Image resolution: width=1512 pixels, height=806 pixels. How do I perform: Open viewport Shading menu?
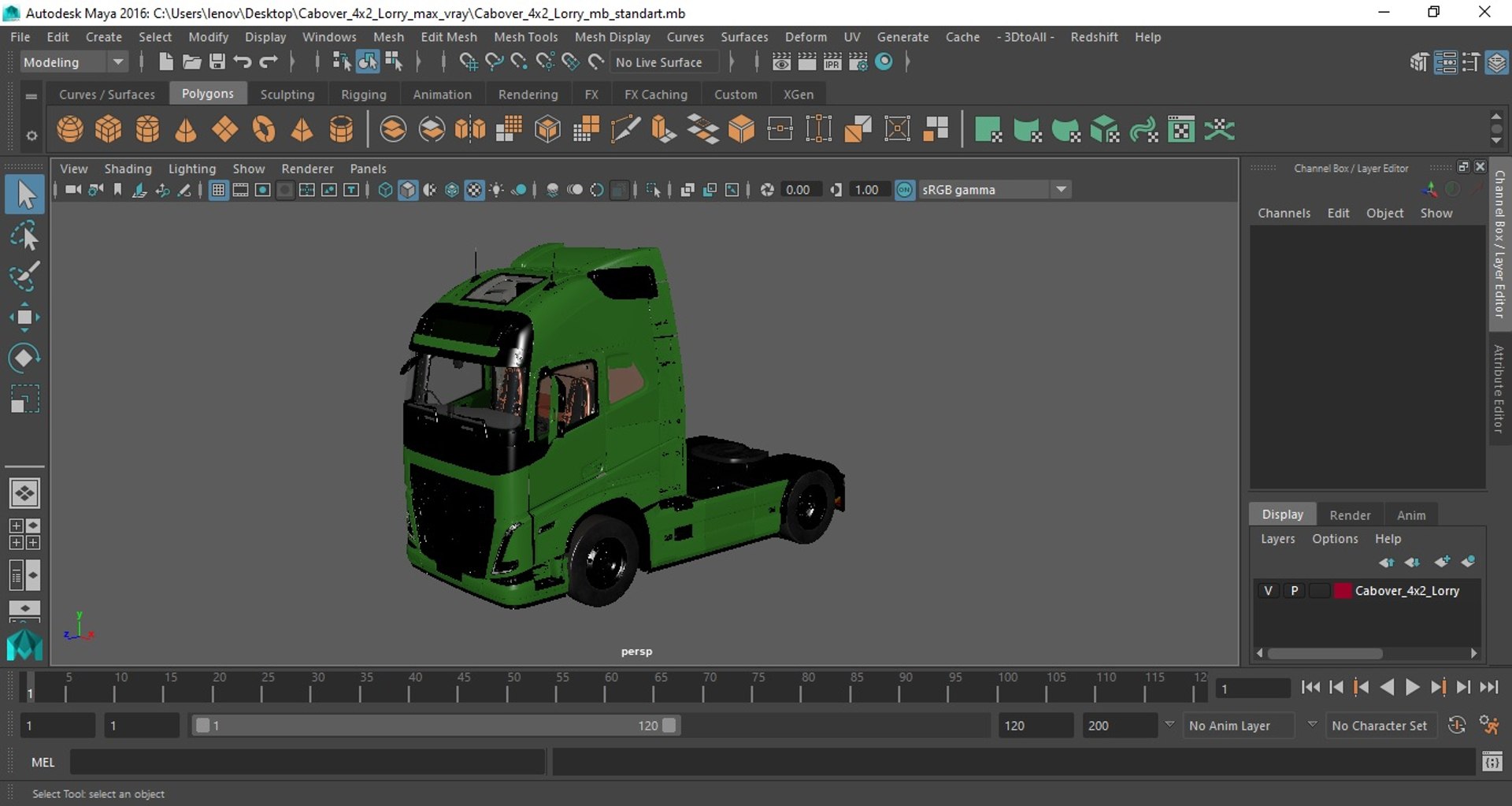click(x=128, y=169)
